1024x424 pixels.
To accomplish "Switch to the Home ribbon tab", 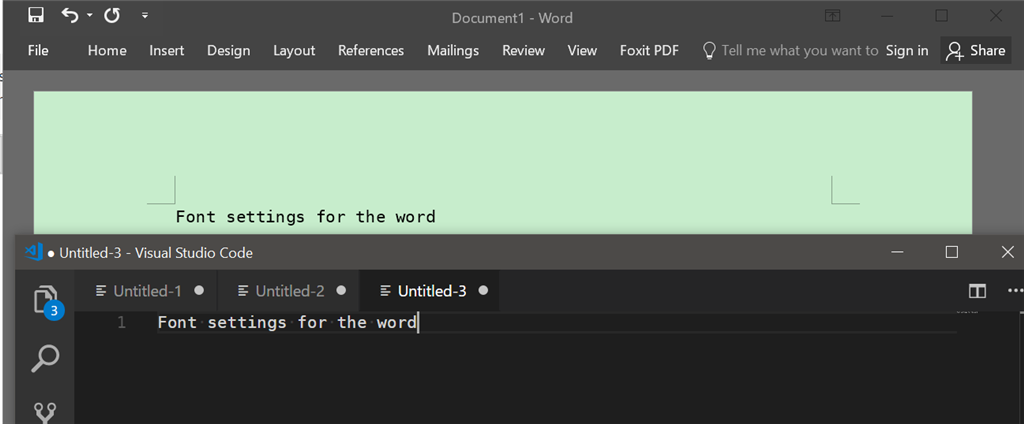I will [x=107, y=50].
